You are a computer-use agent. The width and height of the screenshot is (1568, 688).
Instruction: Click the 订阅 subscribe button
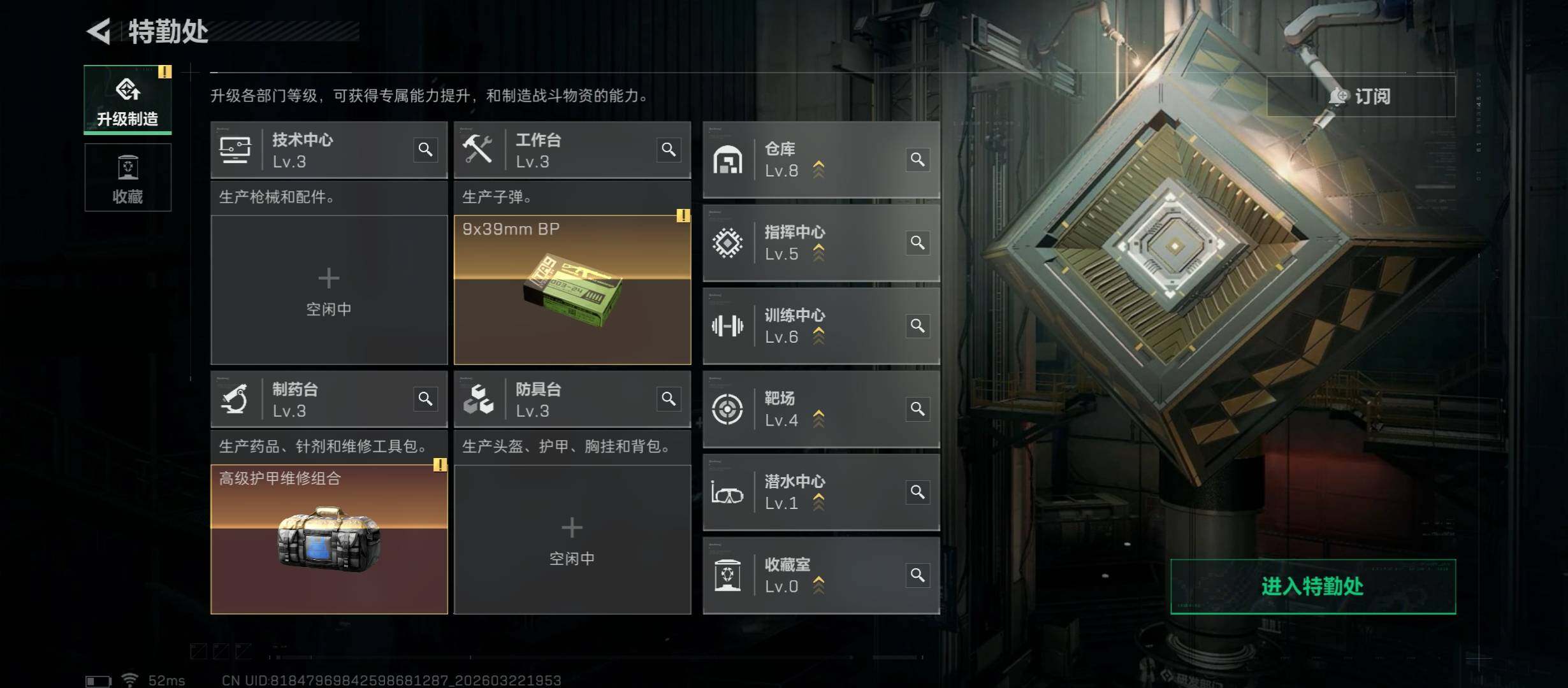[x=1361, y=96]
